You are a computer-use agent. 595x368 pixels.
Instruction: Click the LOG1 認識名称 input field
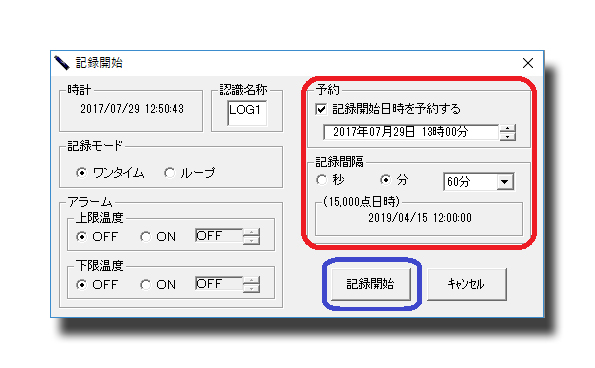[x=247, y=113]
